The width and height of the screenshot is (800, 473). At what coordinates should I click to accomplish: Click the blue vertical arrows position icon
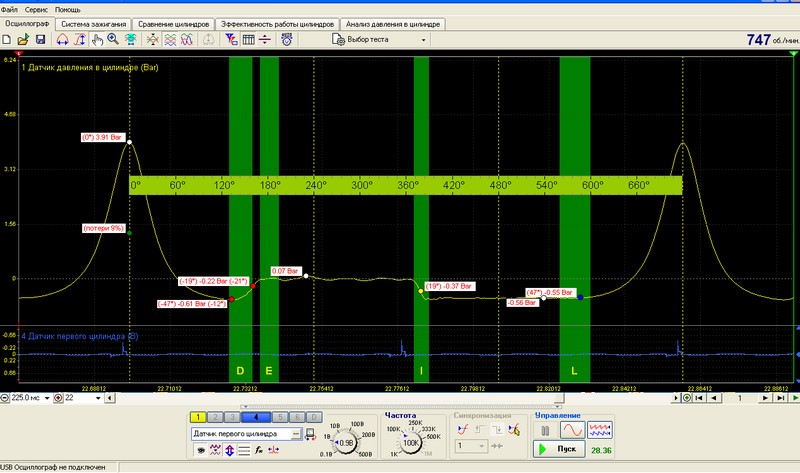tap(230, 451)
